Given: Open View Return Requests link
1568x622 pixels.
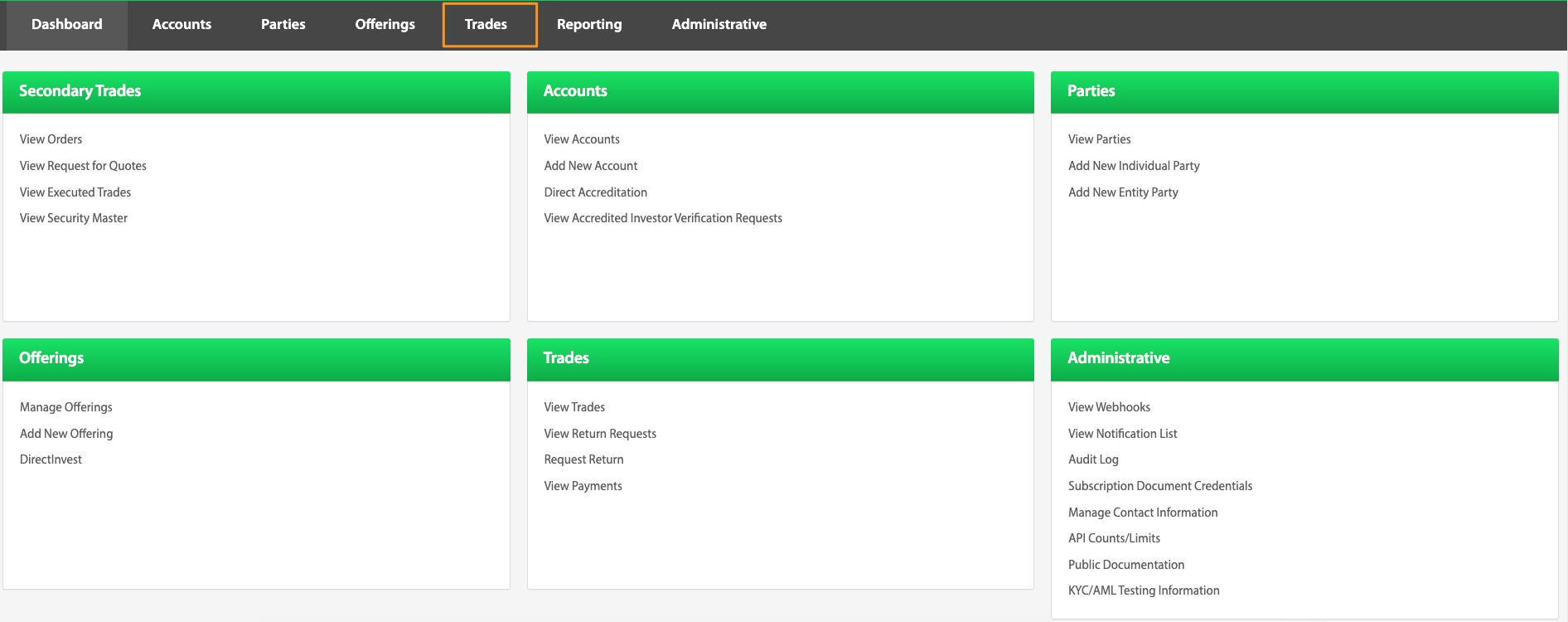Looking at the screenshot, I should [600, 434].
